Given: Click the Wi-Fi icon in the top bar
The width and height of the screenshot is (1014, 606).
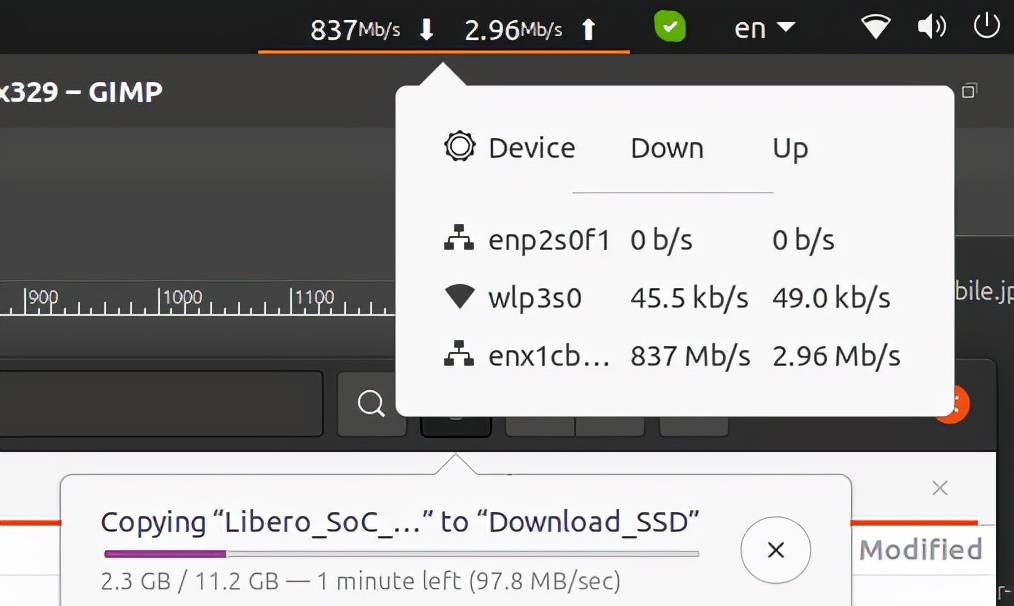Looking at the screenshot, I should (874, 28).
